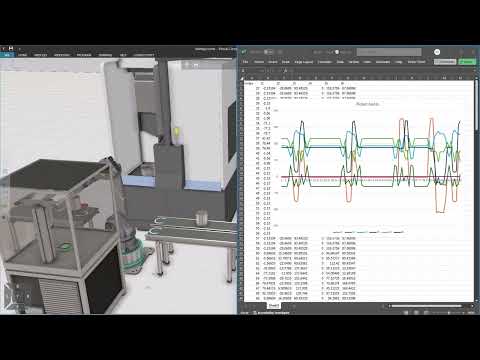Select the metal canister on the conveyor
Viewport: 480px width, 360px height.
tap(201, 217)
